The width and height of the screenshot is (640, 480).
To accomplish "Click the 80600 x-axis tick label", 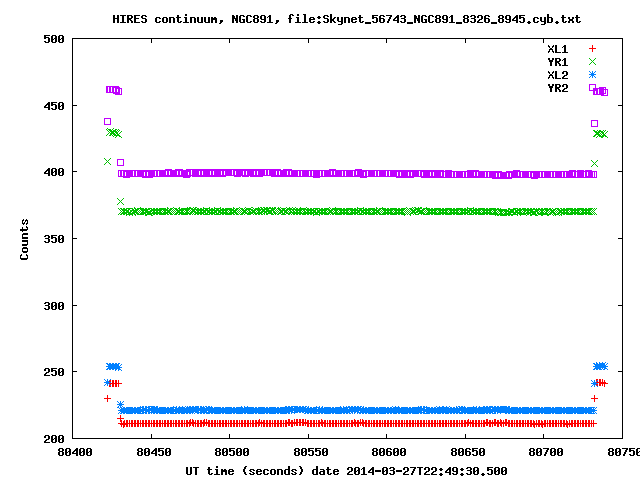I will tap(389, 452).
